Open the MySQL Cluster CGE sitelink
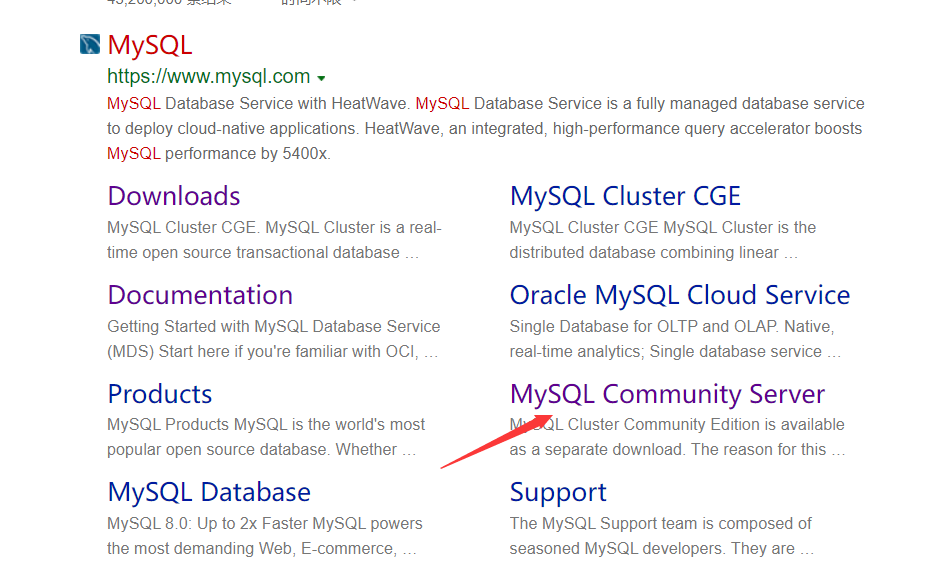The image size is (935, 568). tap(625, 196)
